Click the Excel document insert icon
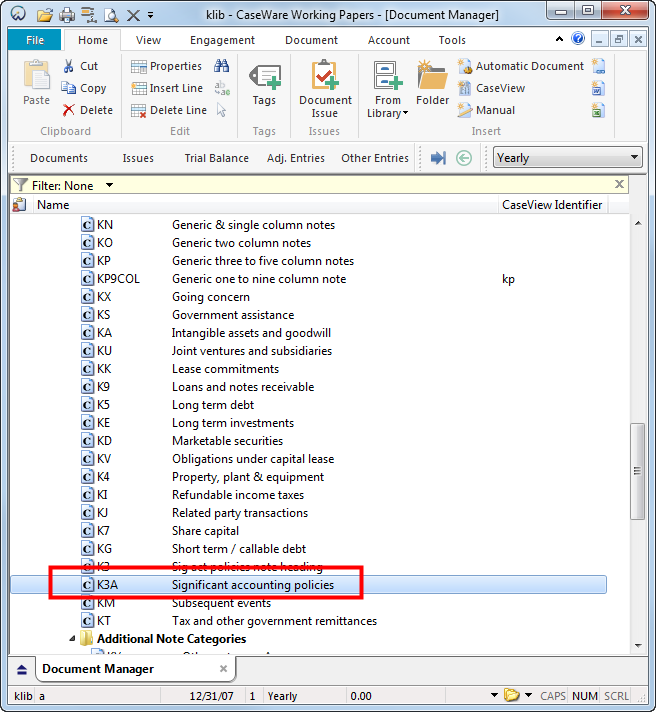This screenshot has width=656, height=712. coord(598,110)
